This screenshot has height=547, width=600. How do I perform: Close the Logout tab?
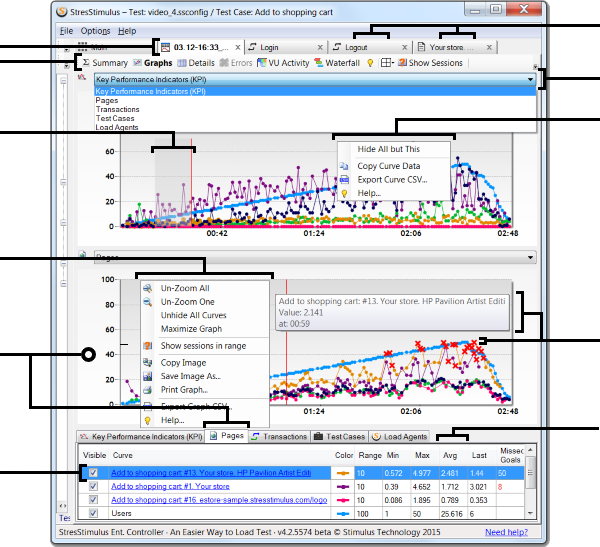click(x=404, y=47)
